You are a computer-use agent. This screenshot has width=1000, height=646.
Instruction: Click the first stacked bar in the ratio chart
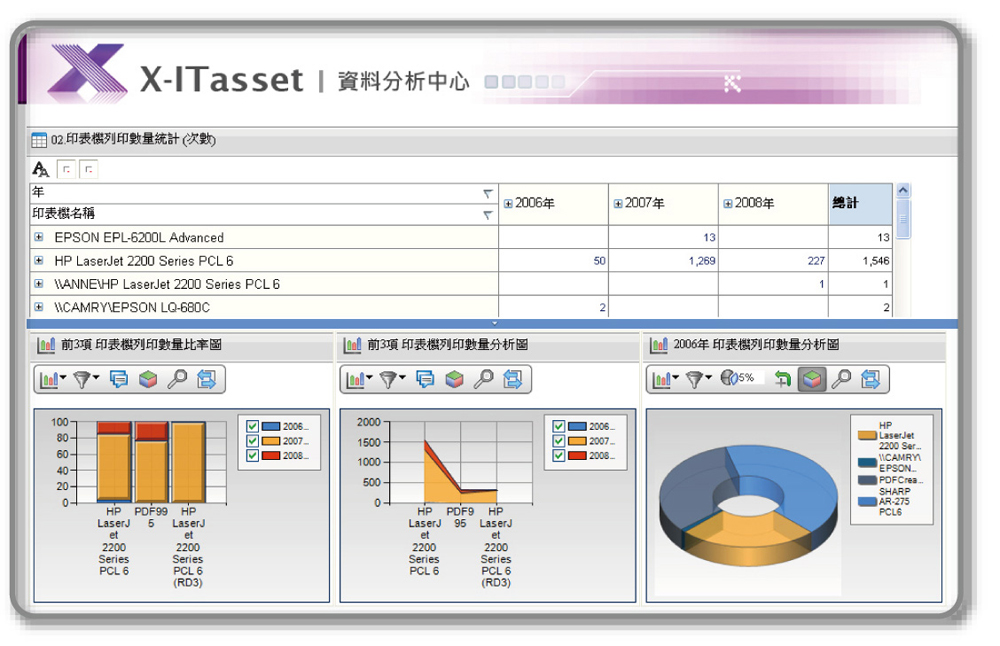114,462
